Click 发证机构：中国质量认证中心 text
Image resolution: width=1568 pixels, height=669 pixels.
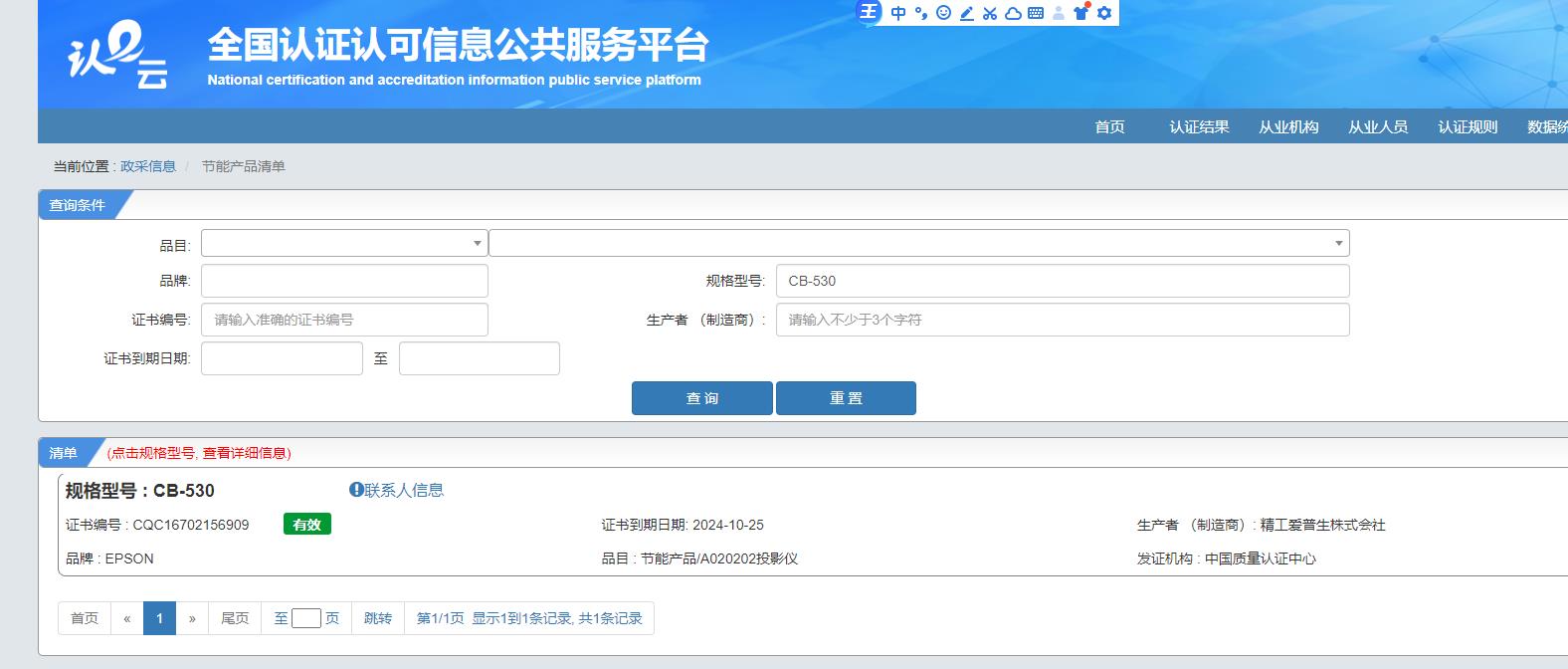click(x=1226, y=558)
